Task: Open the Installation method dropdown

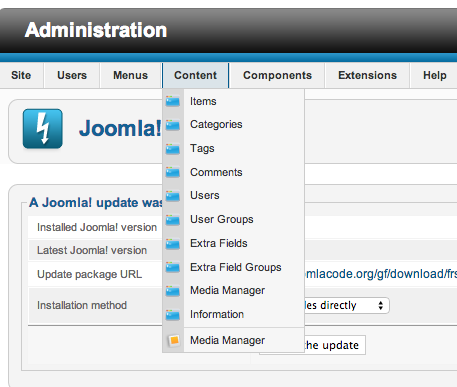Action: click(347, 305)
